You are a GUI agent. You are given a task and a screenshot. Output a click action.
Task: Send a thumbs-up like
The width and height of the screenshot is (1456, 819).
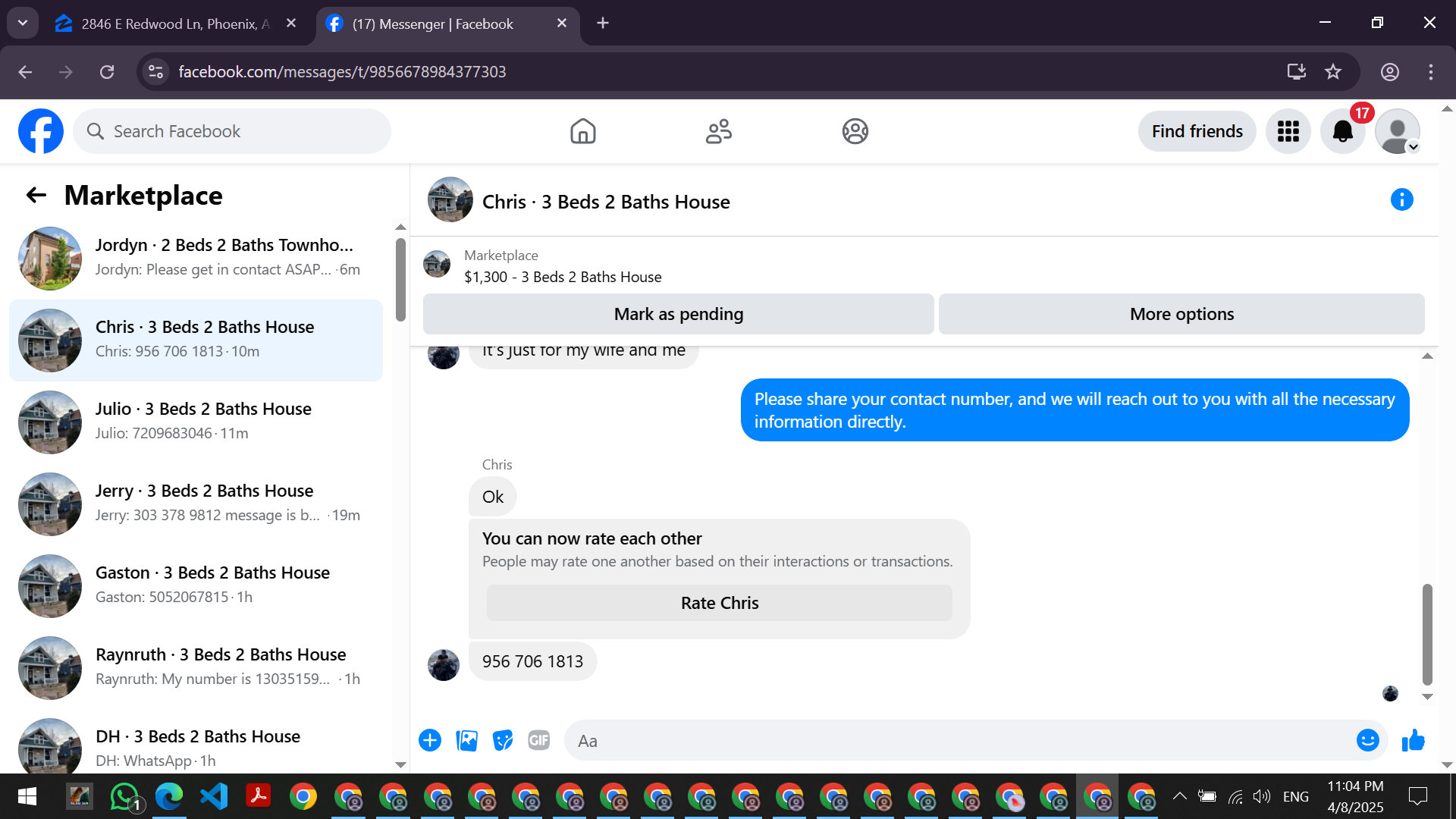[x=1413, y=740]
